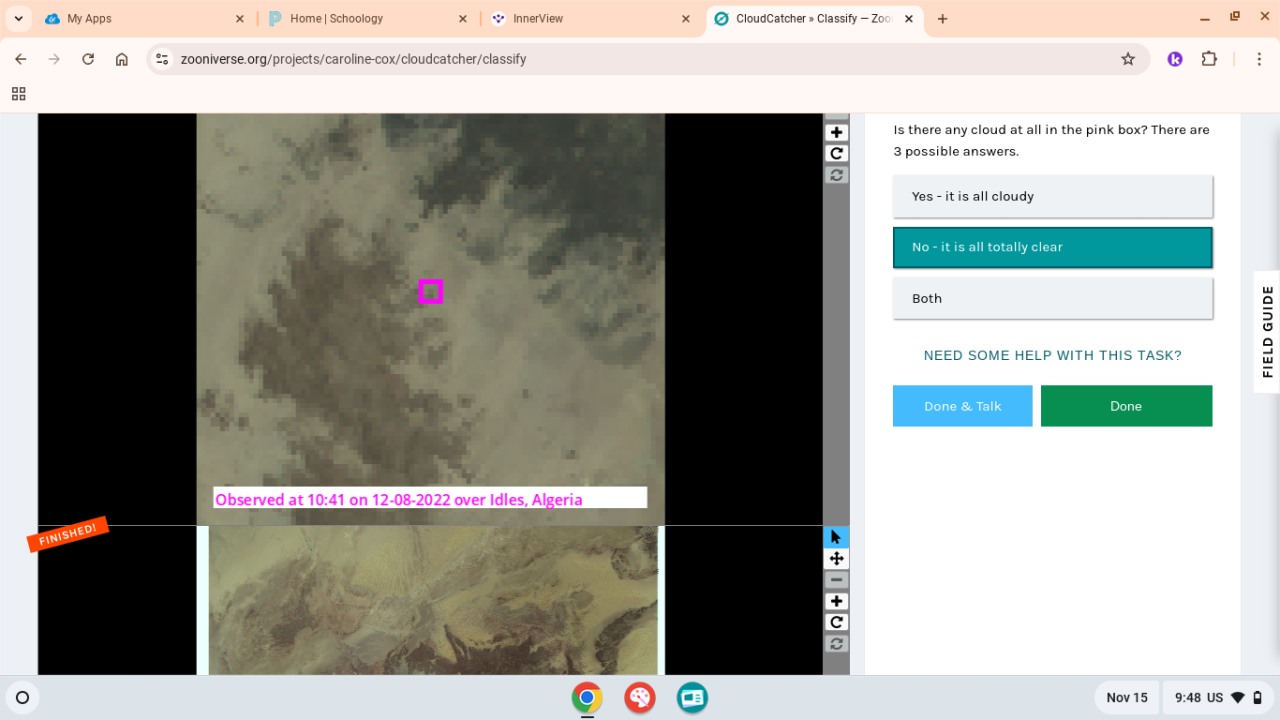View site information icon in address bar
The image size is (1280, 720).
point(163,59)
